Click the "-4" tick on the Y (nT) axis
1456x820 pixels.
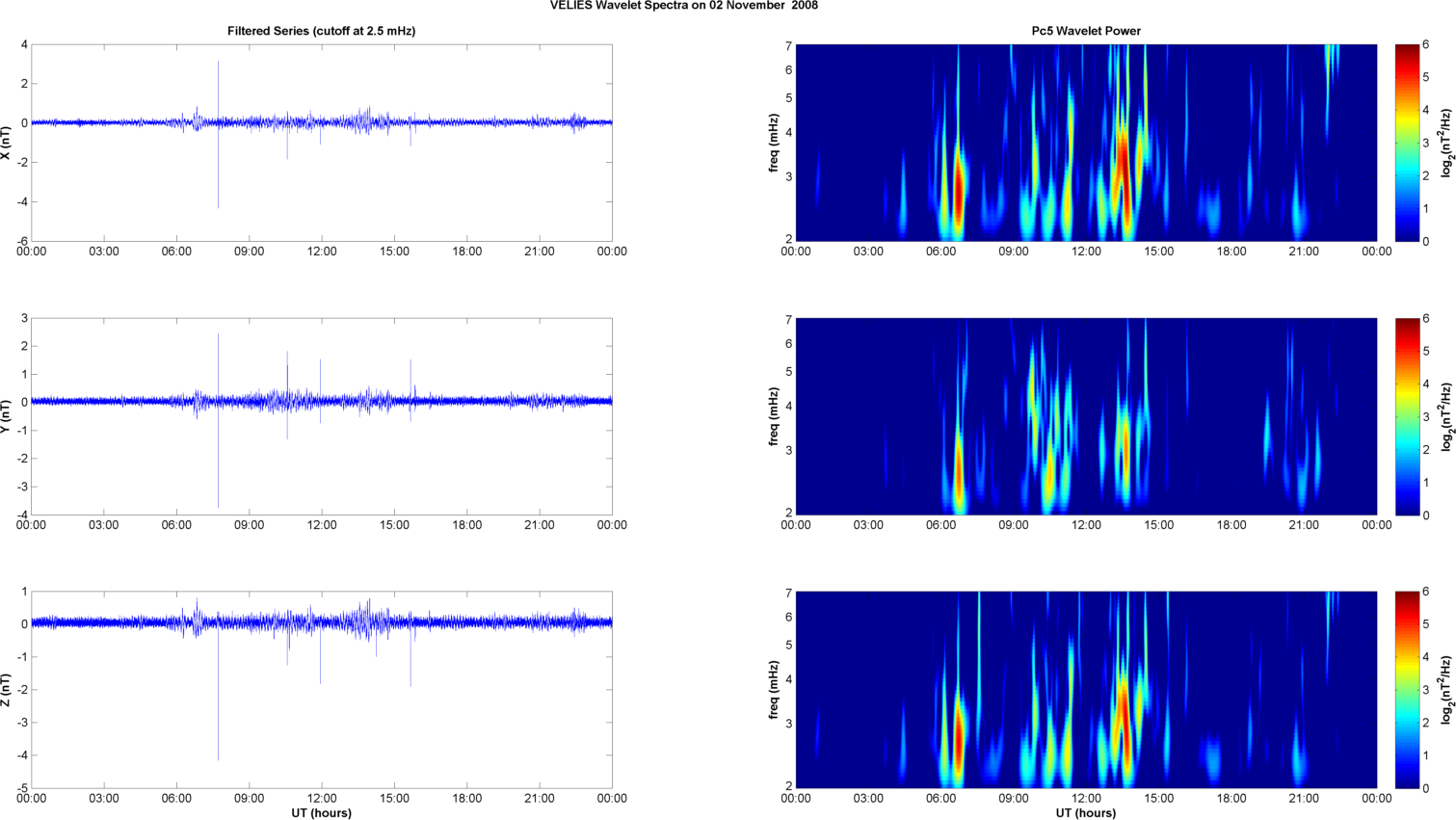(x=21, y=516)
